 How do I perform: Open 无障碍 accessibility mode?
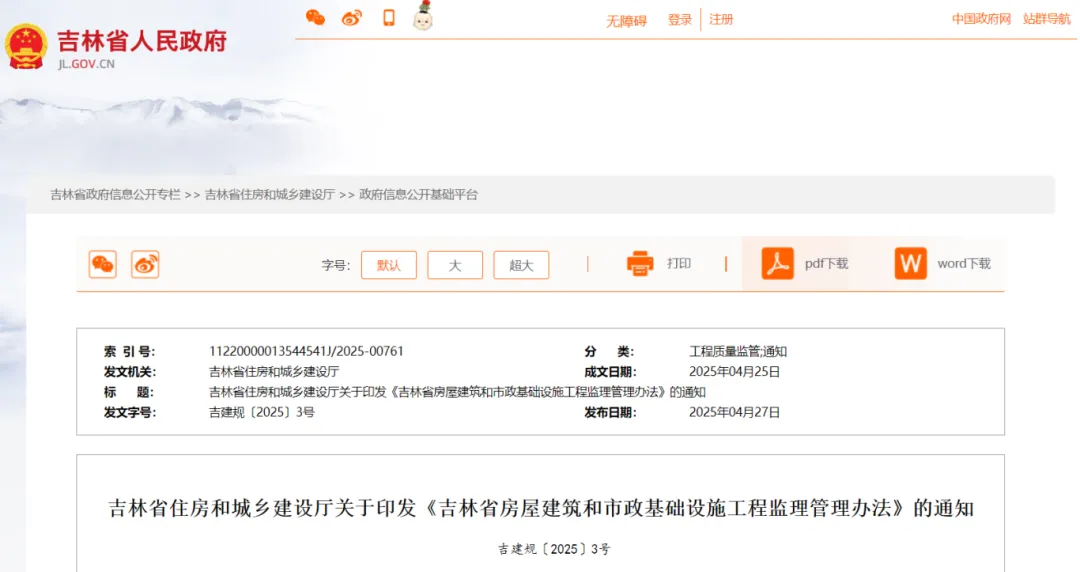(626, 21)
